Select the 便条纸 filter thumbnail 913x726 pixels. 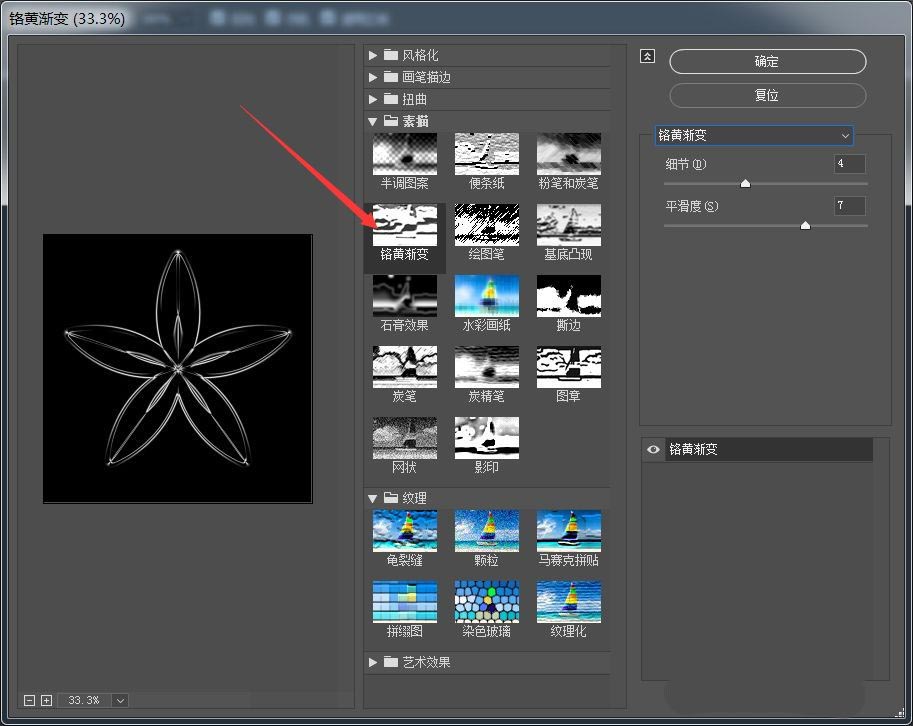click(x=486, y=154)
